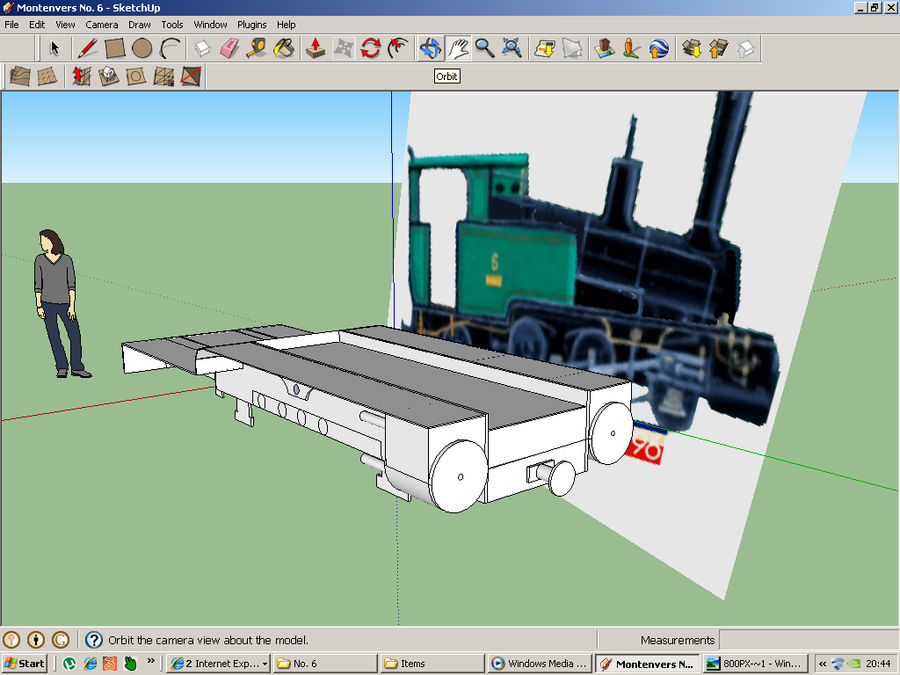Switch to Windows Media taskbar button
Viewport: 900px width, 675px height.
pos(540,664)
